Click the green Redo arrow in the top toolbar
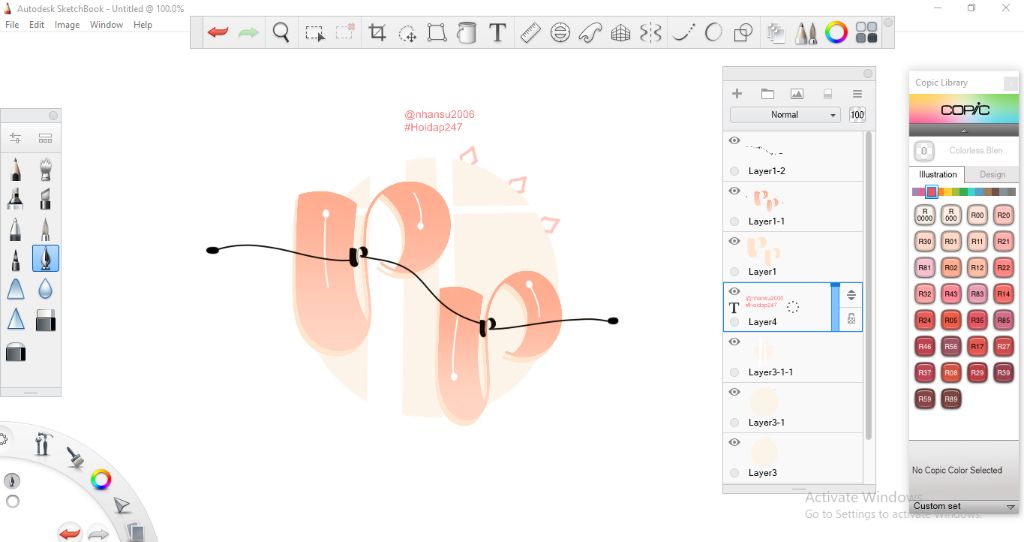The width and height of the screenshot is (1024, 542). tap(248, 32)
